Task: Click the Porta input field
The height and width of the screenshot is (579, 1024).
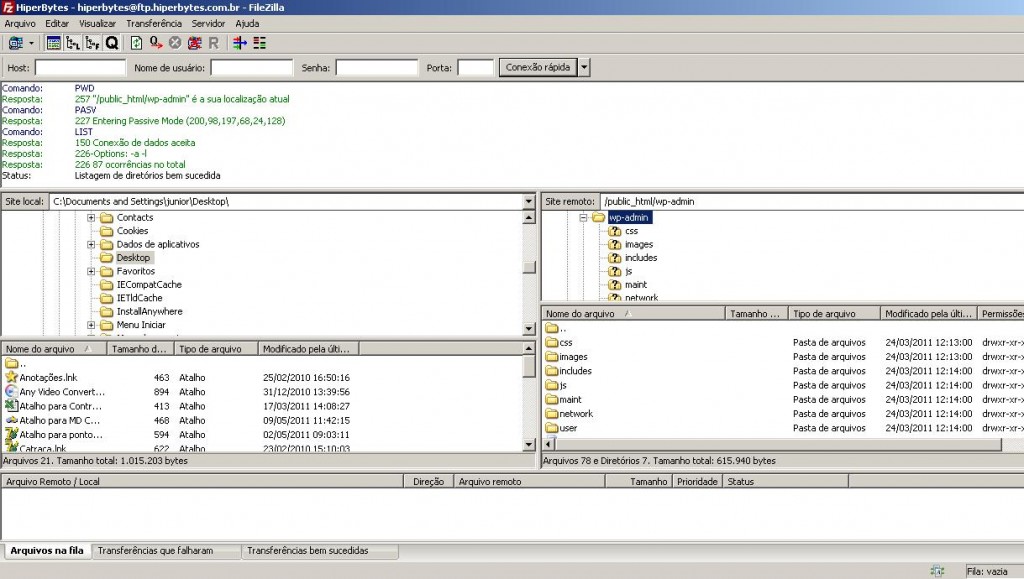Action: (475, 67)
